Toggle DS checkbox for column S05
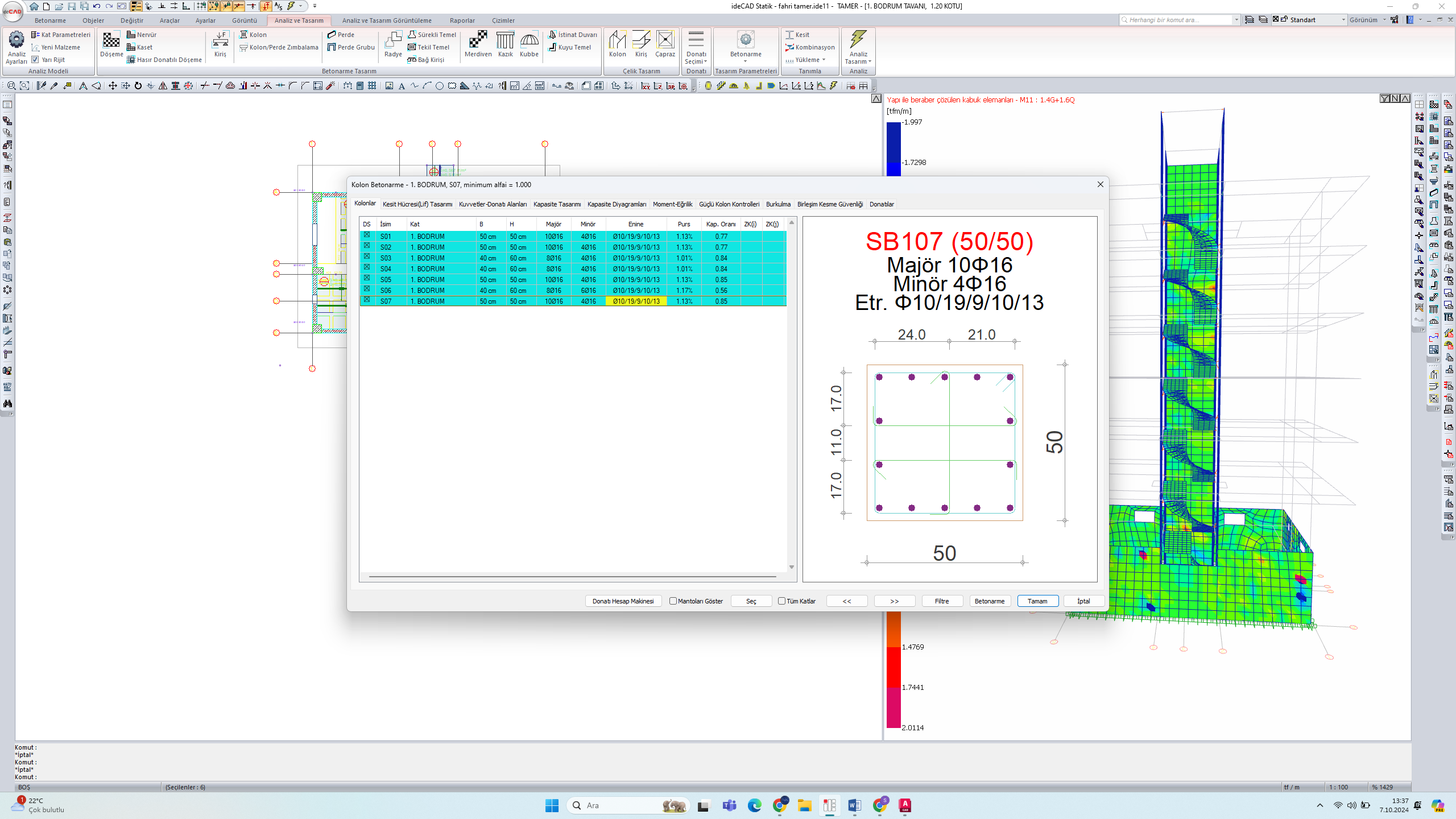This screenshot has height=819, width=1456. coord(367,278)
